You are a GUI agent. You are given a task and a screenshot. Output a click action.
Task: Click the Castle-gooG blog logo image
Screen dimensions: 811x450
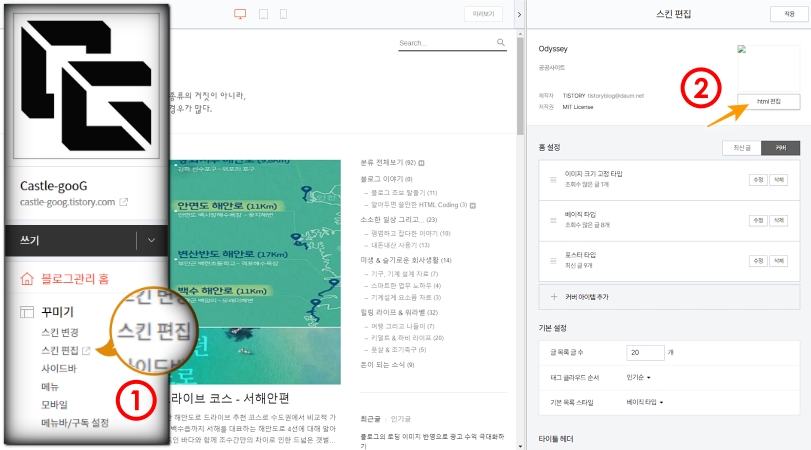pyautogui.click(x=86, y=85)
